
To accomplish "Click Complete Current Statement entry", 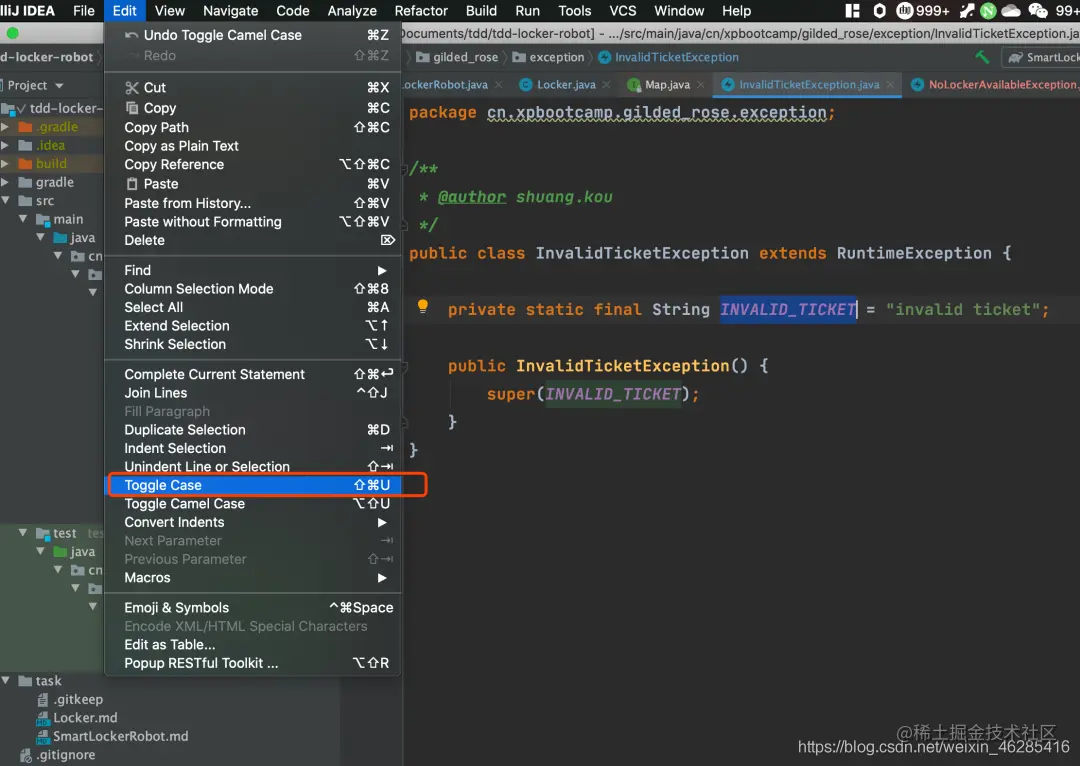I will click(252, 374).
